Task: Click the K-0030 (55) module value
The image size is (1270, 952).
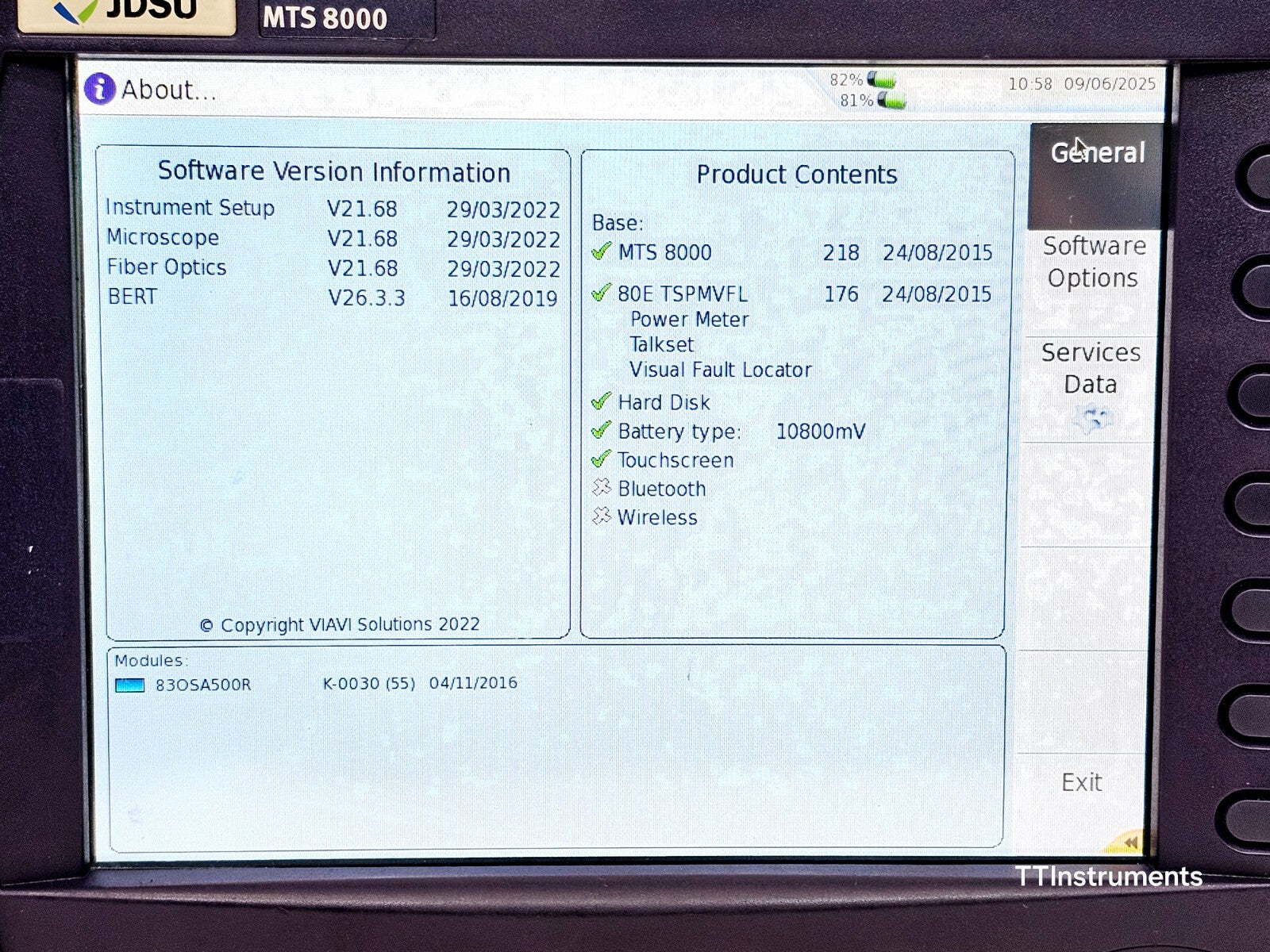Action: [x=369, y=683]
